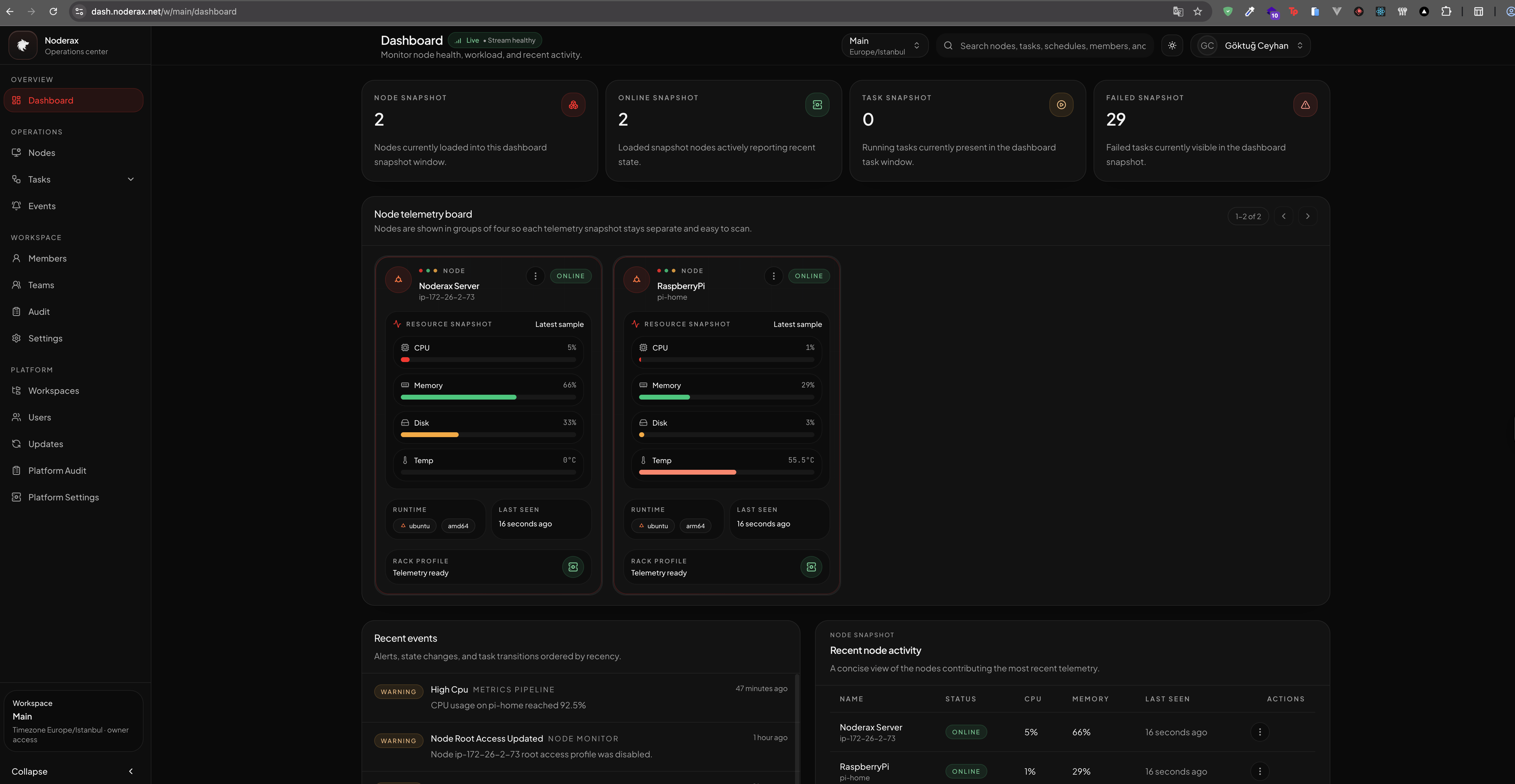The height and width of the screenshot is (784, 1515).
Task: Open the browser extensions puzzle icon
Action: (x=1446, y=11)
